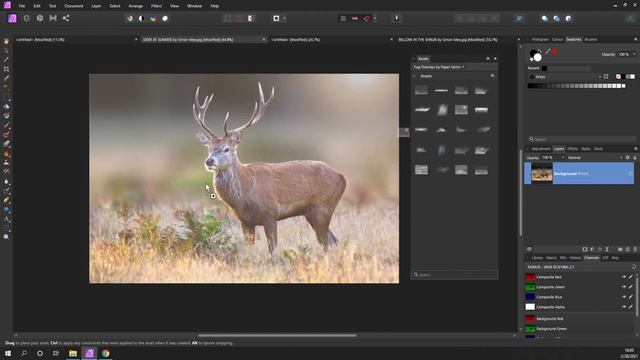Click the white foreground colour circle

[538, 58]
